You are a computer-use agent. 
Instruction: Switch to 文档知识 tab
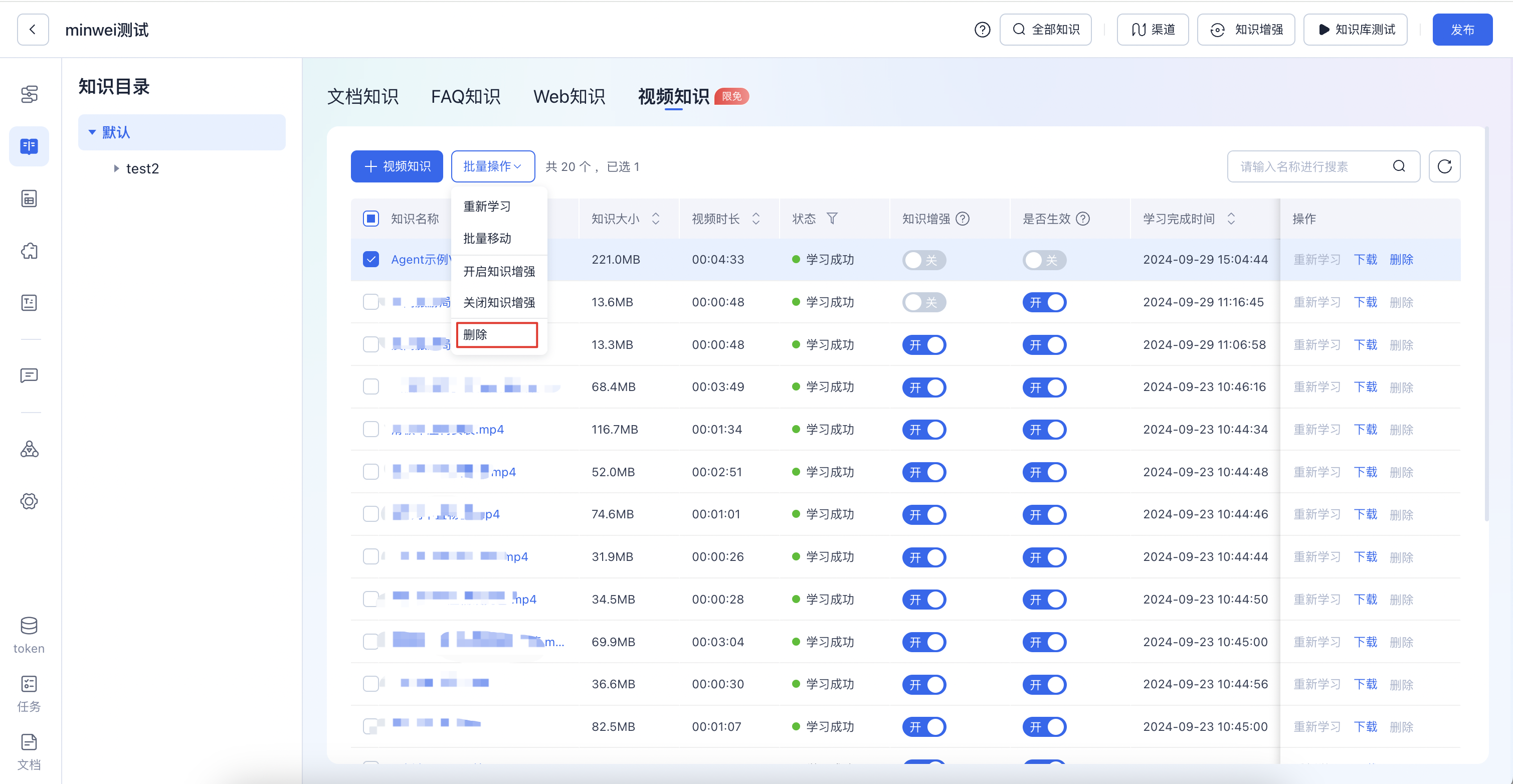click(x=362, y=96)
